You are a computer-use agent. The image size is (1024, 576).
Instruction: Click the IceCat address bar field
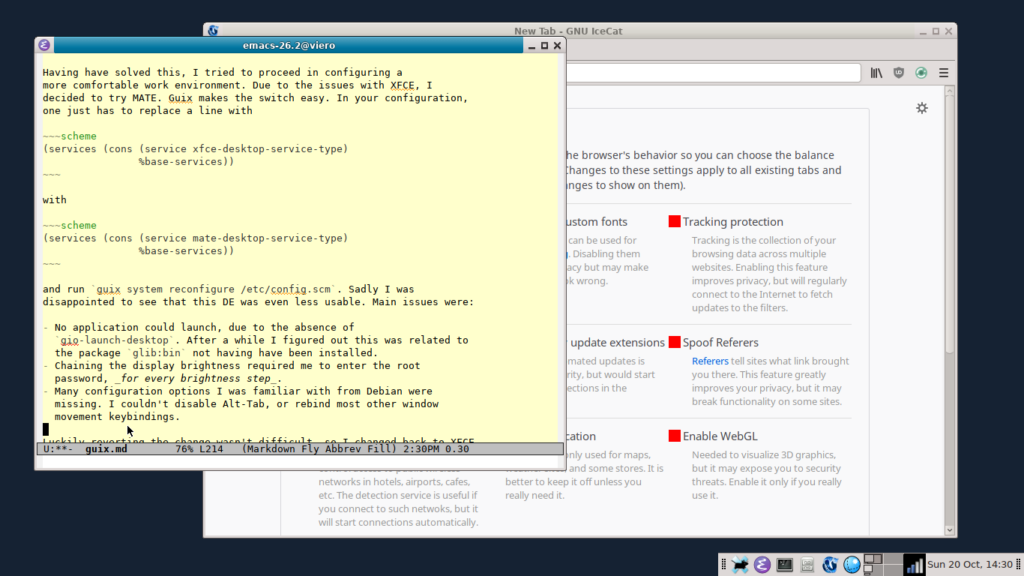[x=712, y=73]
